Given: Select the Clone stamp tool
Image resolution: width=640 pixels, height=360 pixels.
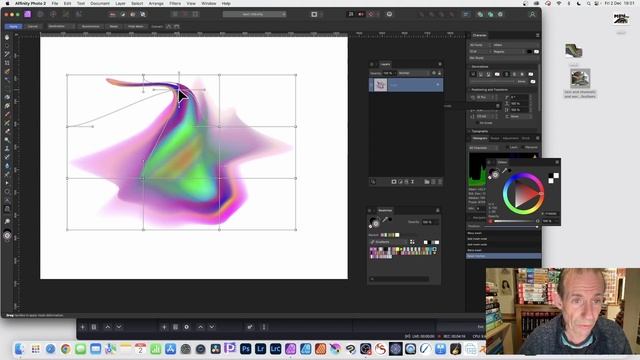Looking at the screenshot, I should 7,149.
